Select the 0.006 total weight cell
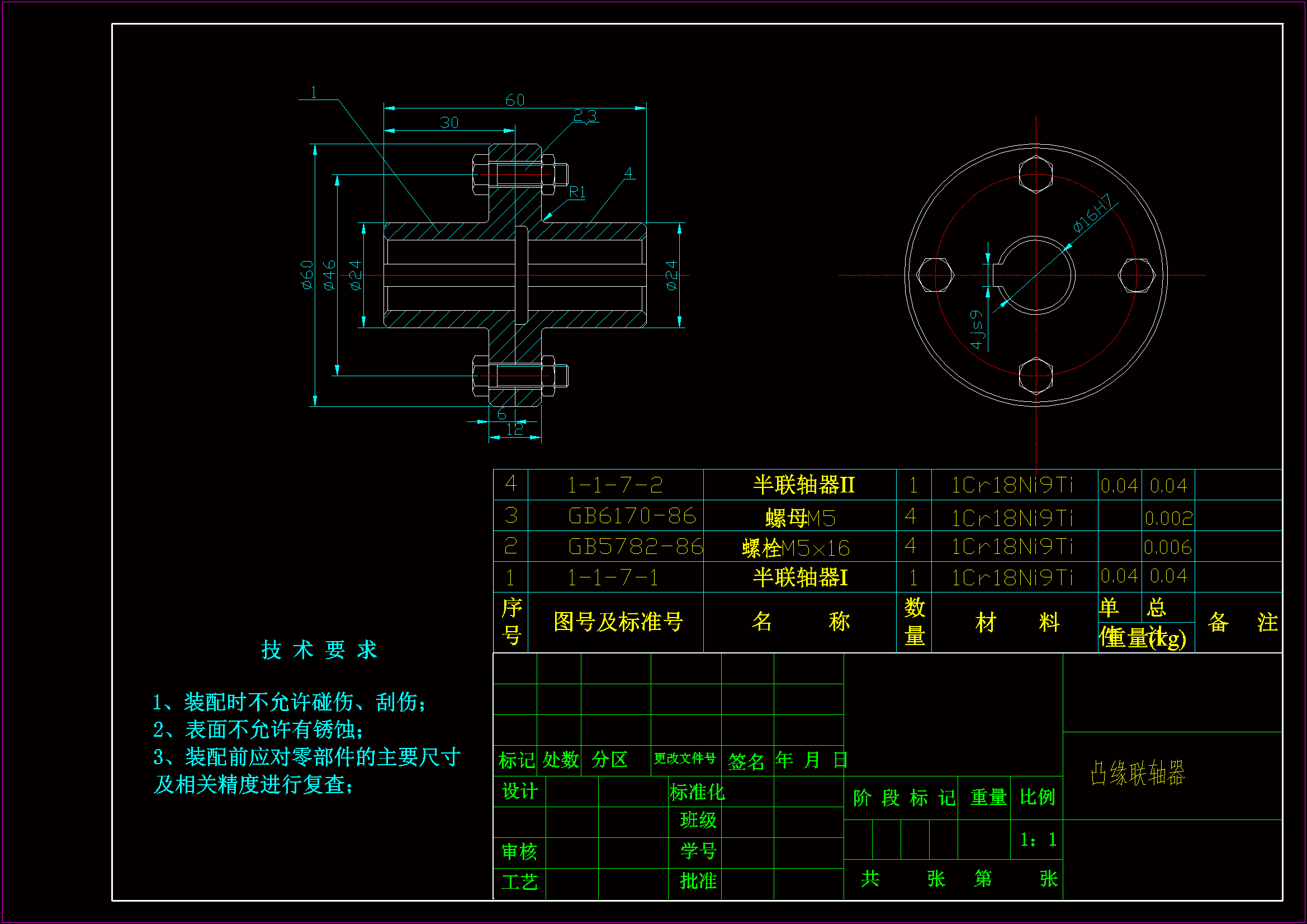The image size is (1307, 924). 1168,547
